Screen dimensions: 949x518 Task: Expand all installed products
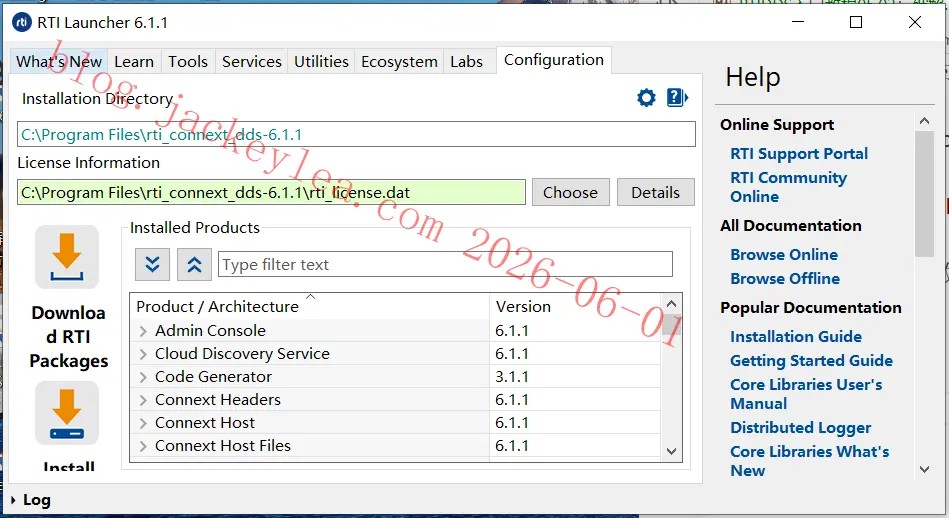click(x=153, y=264)
